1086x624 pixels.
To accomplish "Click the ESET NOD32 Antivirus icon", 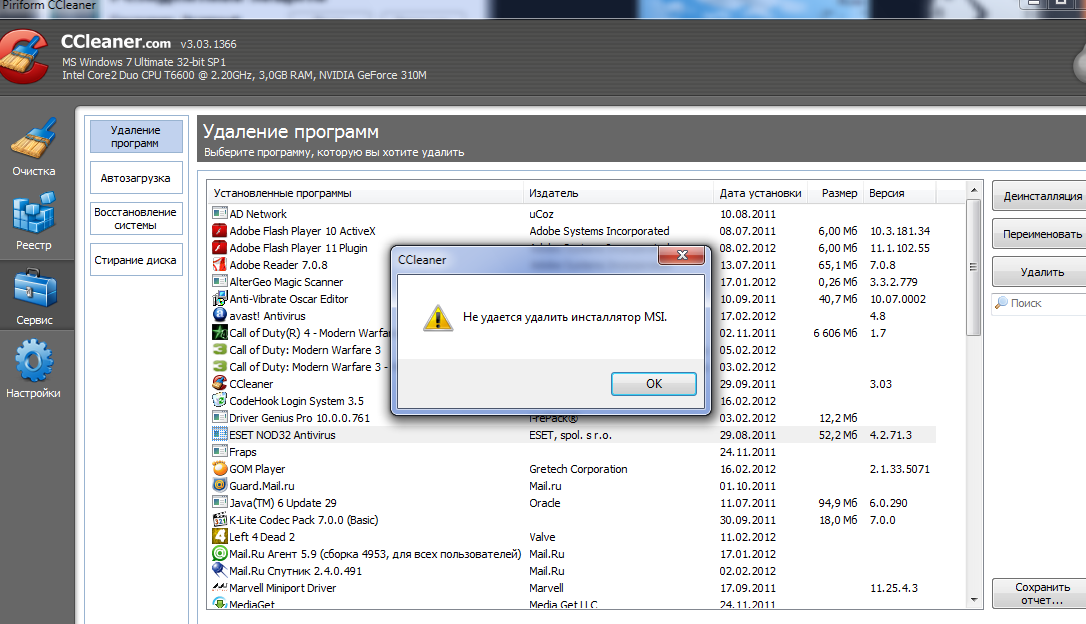I will click(220, 434).
